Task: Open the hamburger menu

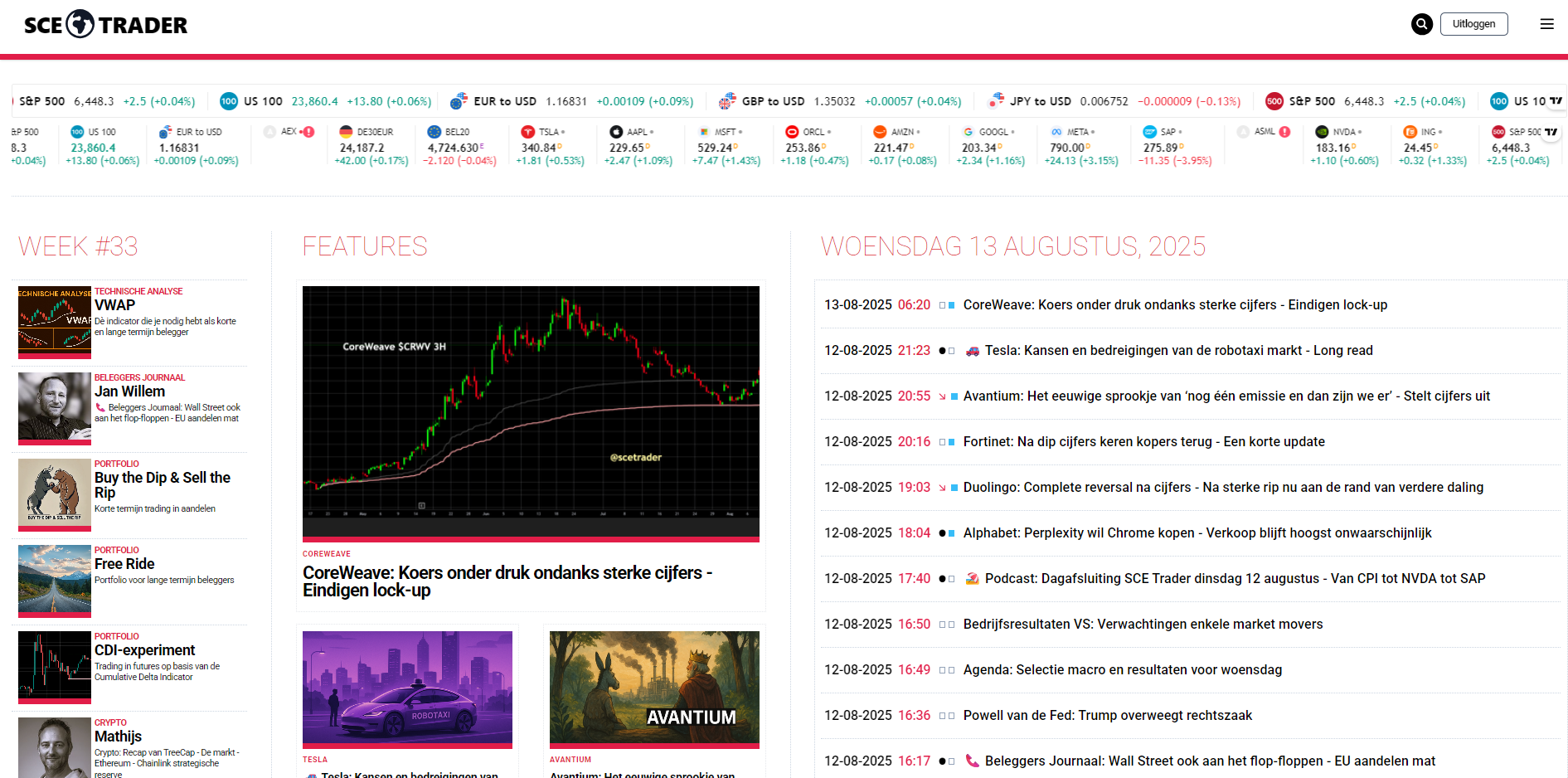Action: click(x=1546, y=24)
